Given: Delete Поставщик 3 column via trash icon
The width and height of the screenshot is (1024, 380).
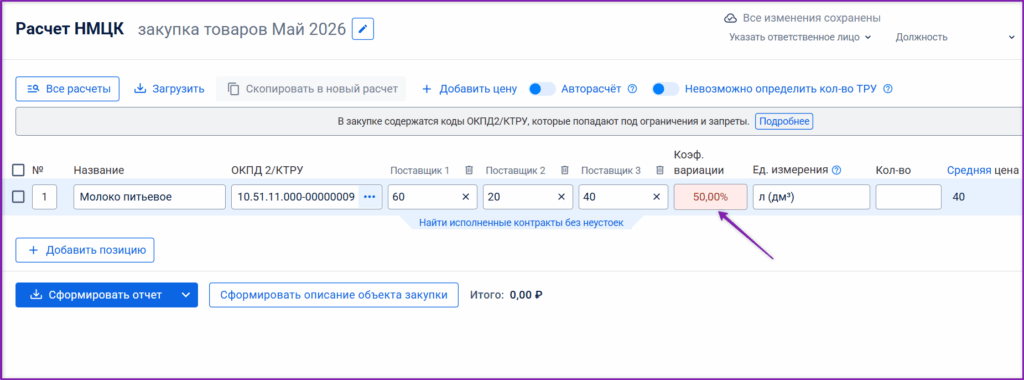Looking at the screenshot, I should [x=660, y=170].
